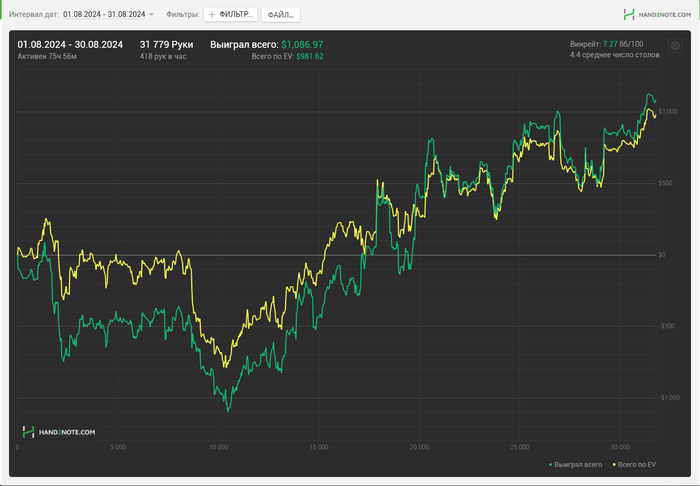Click the 5 000 x-axis label
This screenshot has width=700, height=486.
[x=118, y=447]
